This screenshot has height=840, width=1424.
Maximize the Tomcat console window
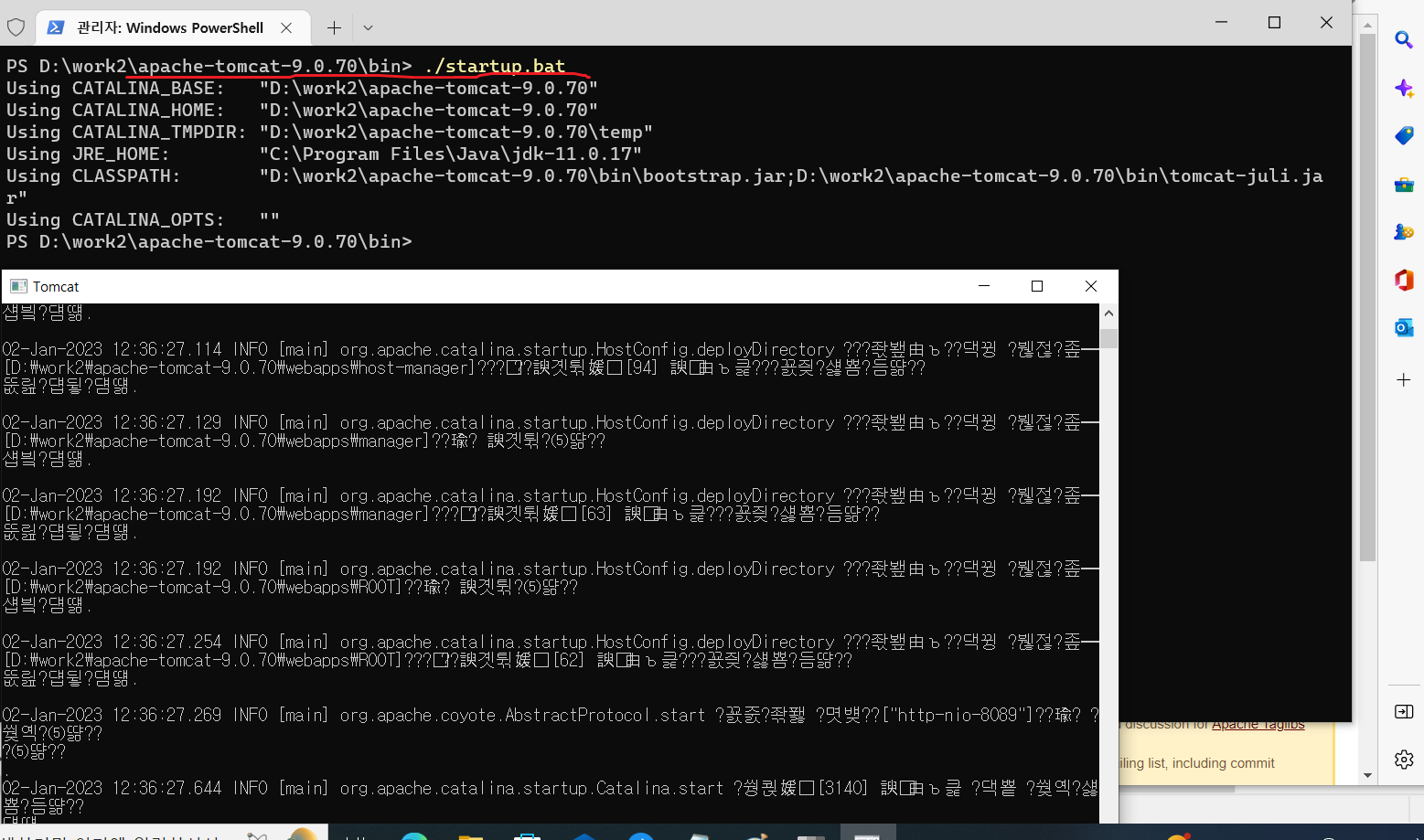click(1037, 286)
